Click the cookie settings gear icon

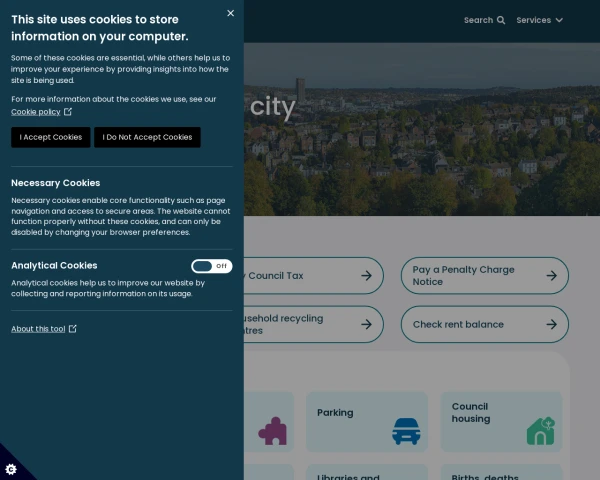coord(11,469)
